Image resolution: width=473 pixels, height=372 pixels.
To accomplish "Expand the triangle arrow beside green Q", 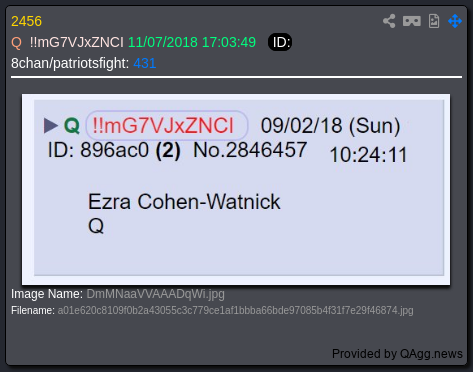I will pyautogui.click(x=51, y=126).
